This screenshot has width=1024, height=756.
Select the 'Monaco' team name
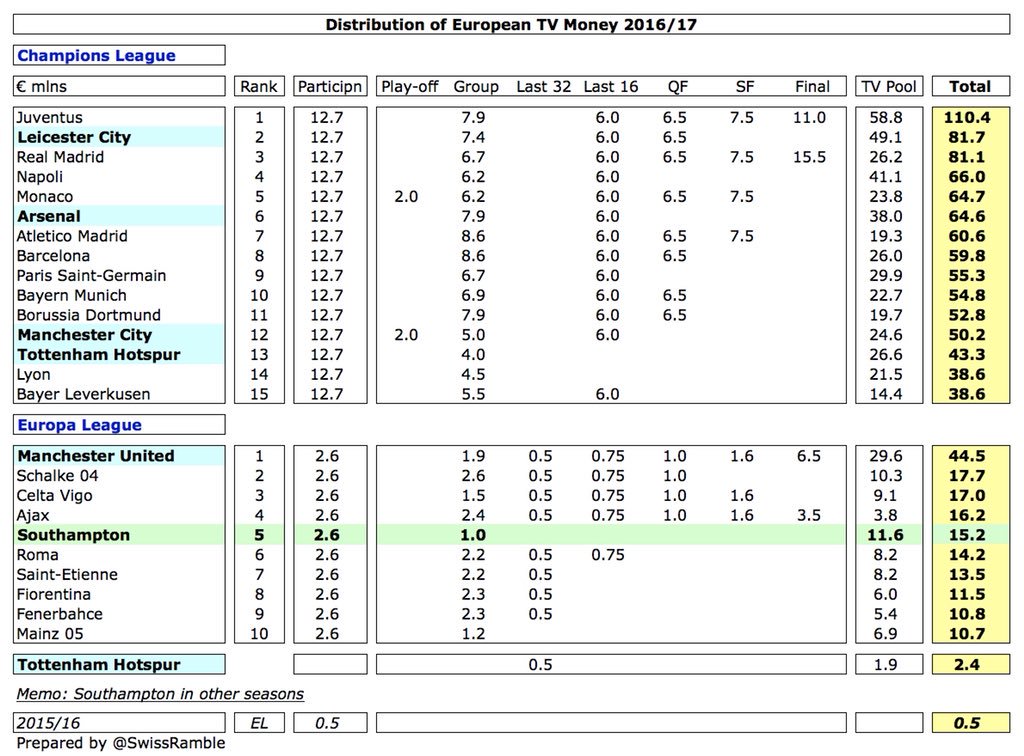(44, 197)
